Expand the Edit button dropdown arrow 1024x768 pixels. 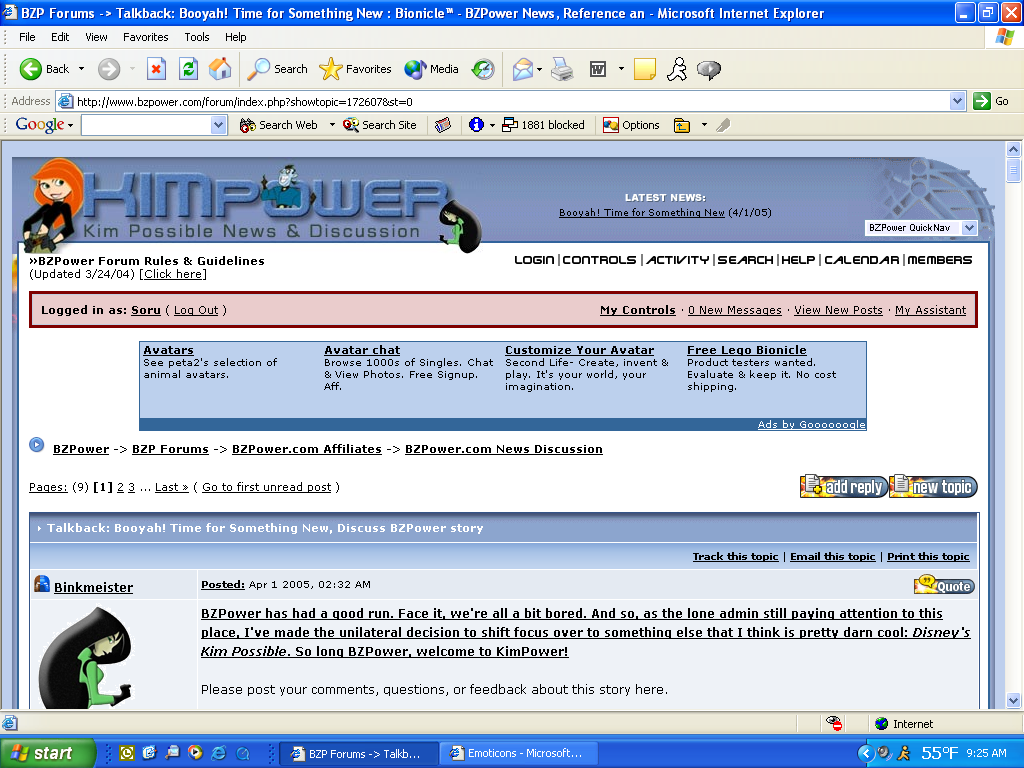(x=621, y=69)
